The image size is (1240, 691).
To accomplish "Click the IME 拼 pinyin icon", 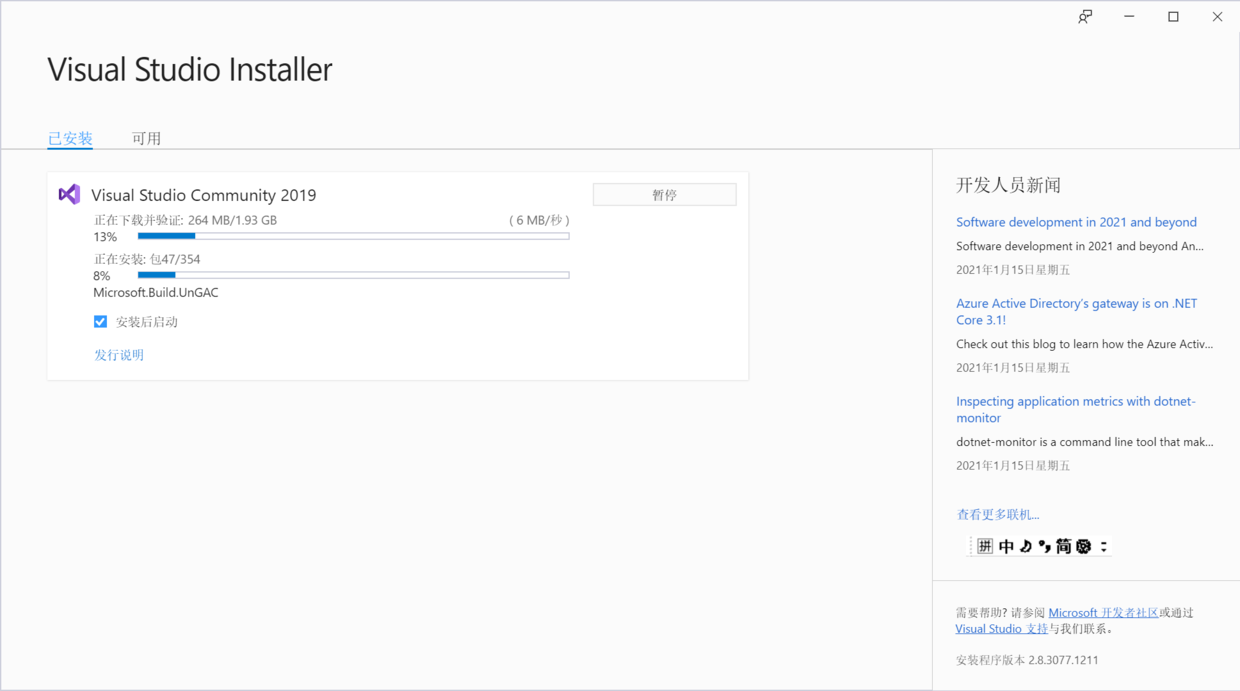I will 985,546.
